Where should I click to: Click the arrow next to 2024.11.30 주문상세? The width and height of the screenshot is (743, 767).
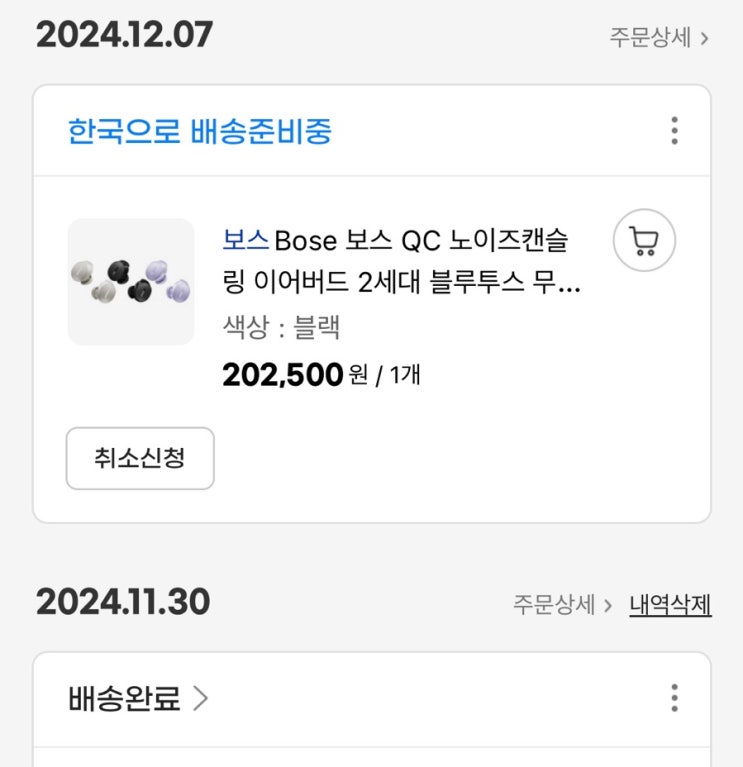[x=608, y=605]
